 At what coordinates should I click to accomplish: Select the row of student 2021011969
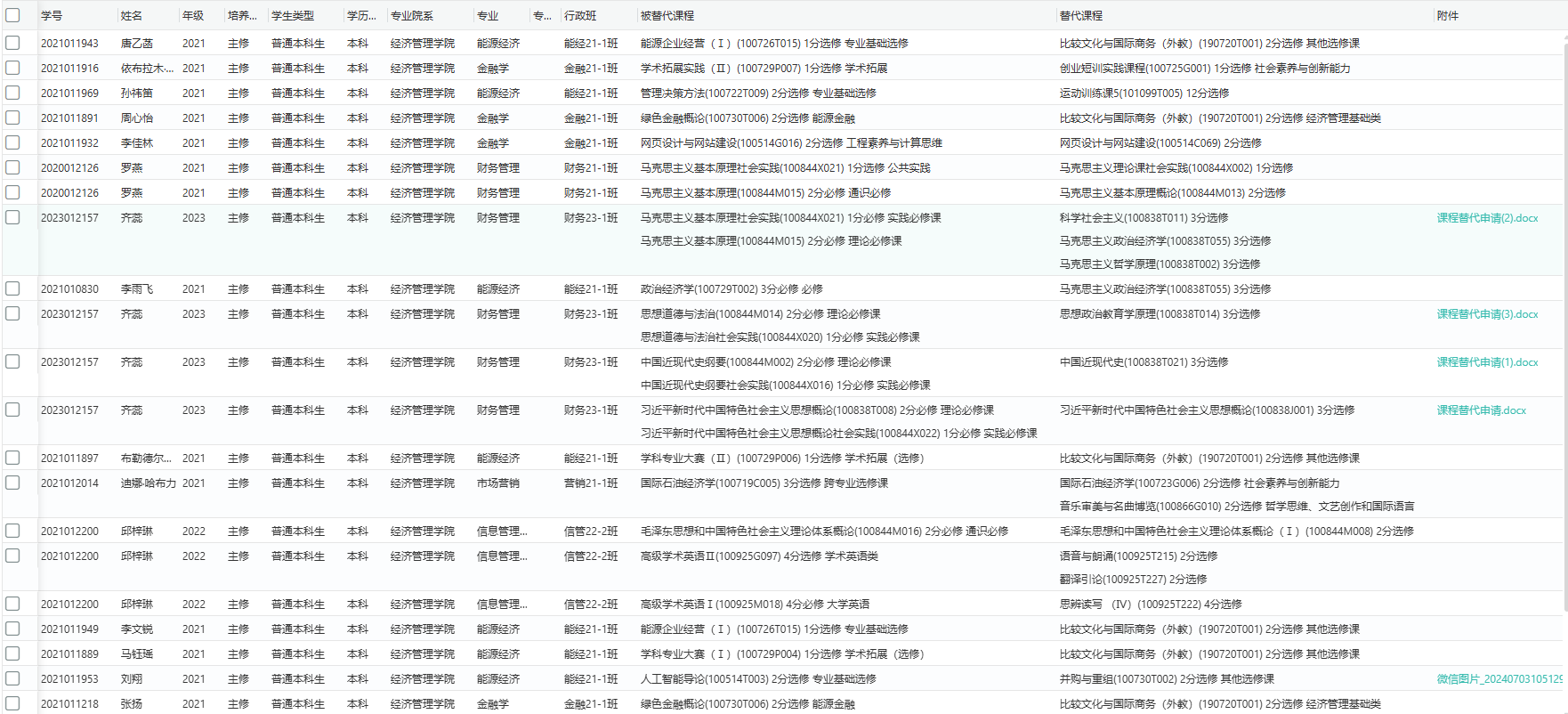[12, 93]
